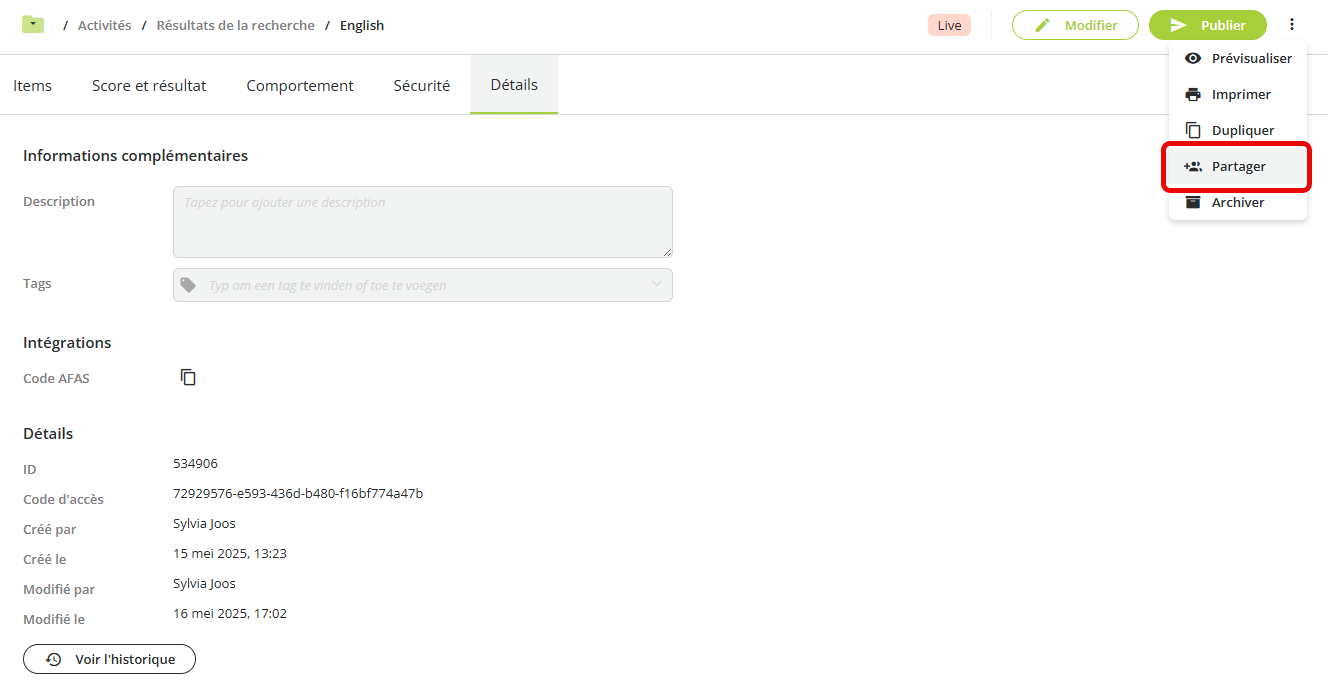Open the Voir l'historique button
This screenshot has height=682, width=1328.
tap(109, 659)
